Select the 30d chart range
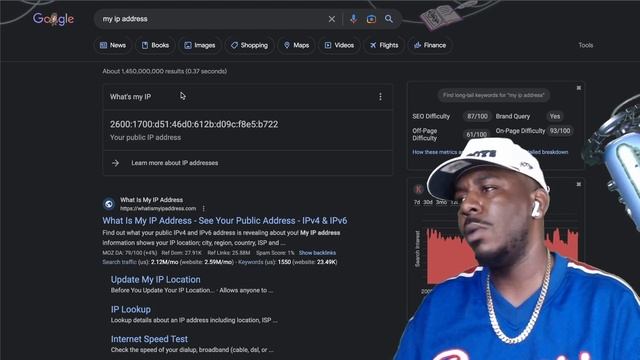This screenshot has width=640, height=360. pos(427,202)
